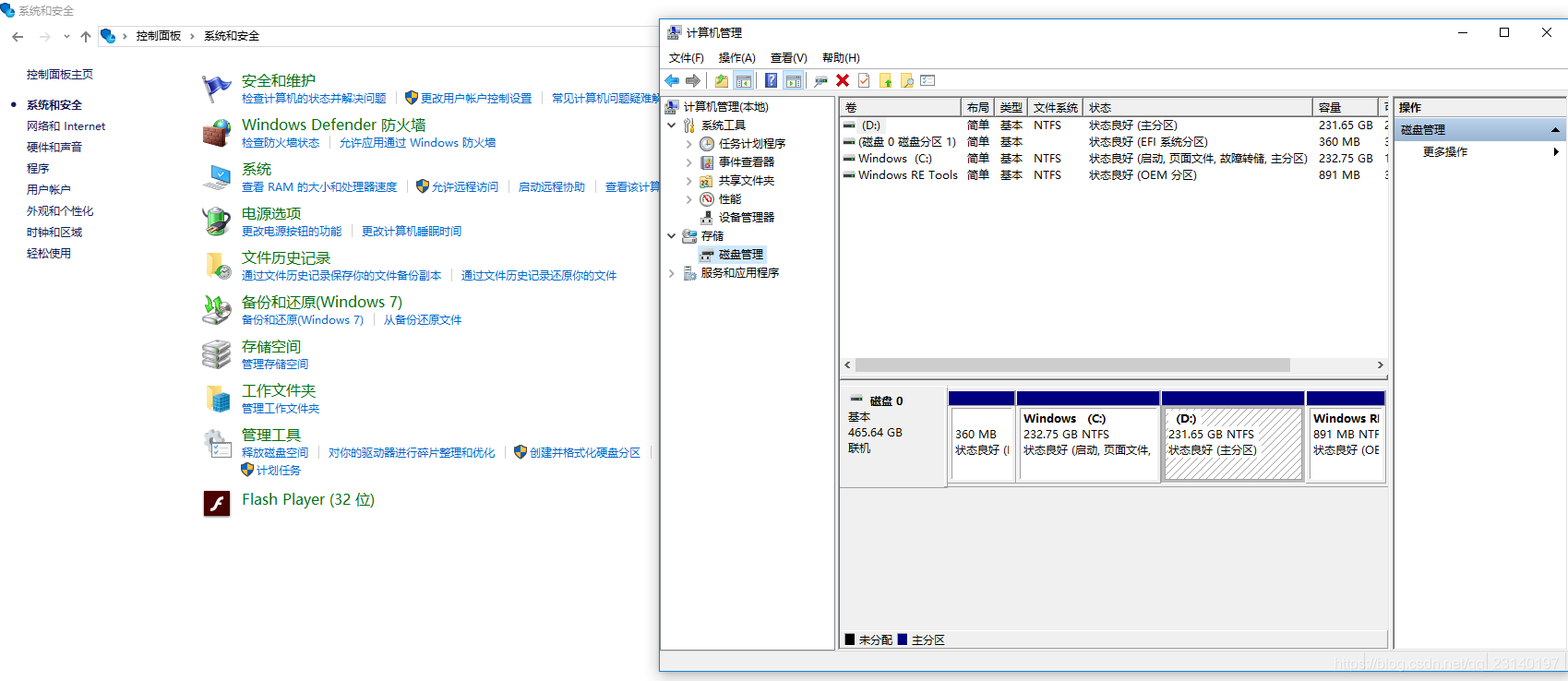Click the horizontal scrollbar in volume list
Viewport: 1568px width, 681px height.
[1072, 365]
